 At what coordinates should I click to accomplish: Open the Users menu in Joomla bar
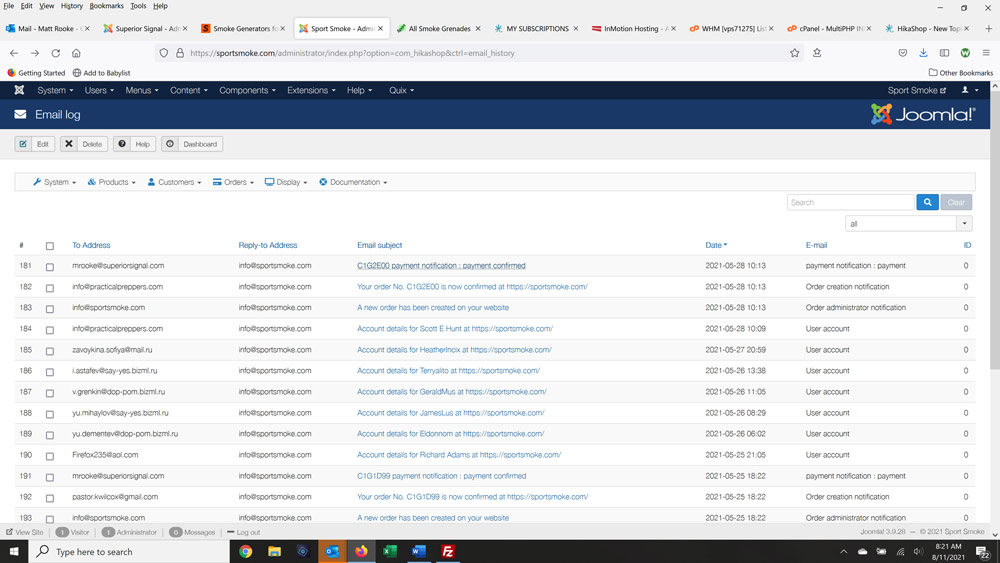click(99, 91)
